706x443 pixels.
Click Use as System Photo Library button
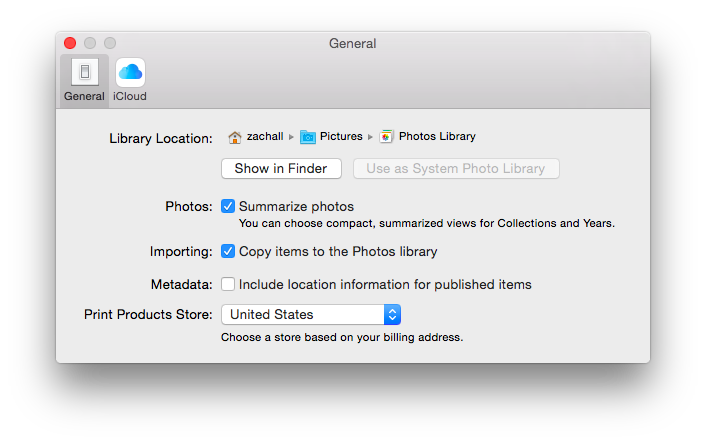[455, 168]
